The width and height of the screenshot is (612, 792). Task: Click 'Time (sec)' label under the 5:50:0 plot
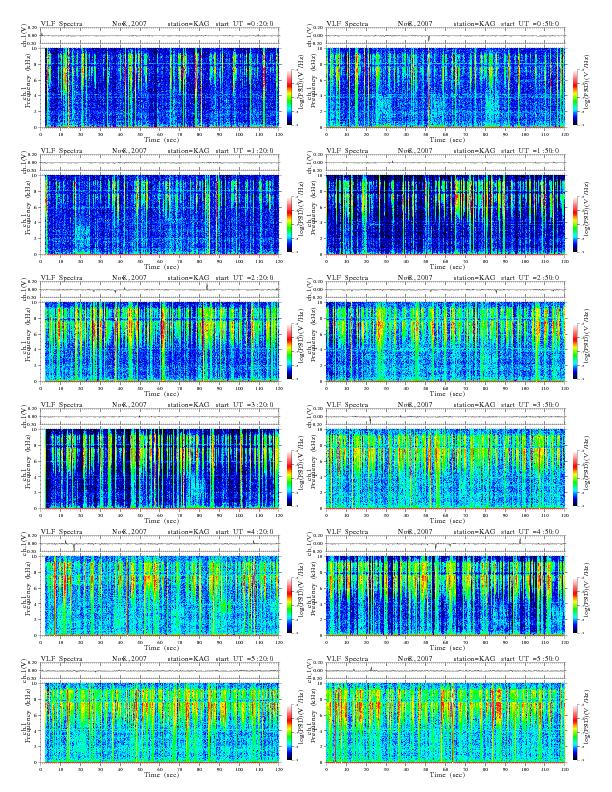(x=448, y=774)
